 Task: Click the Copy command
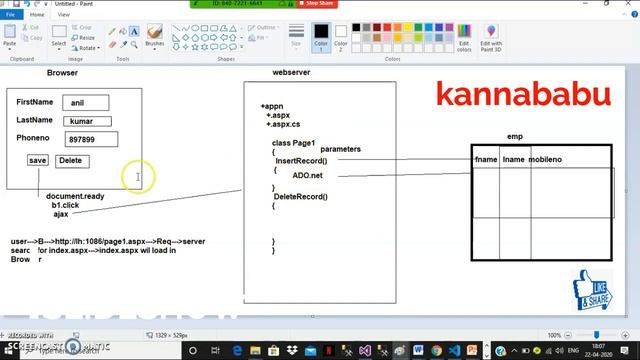pyautogui.click(x=32, y=38)
